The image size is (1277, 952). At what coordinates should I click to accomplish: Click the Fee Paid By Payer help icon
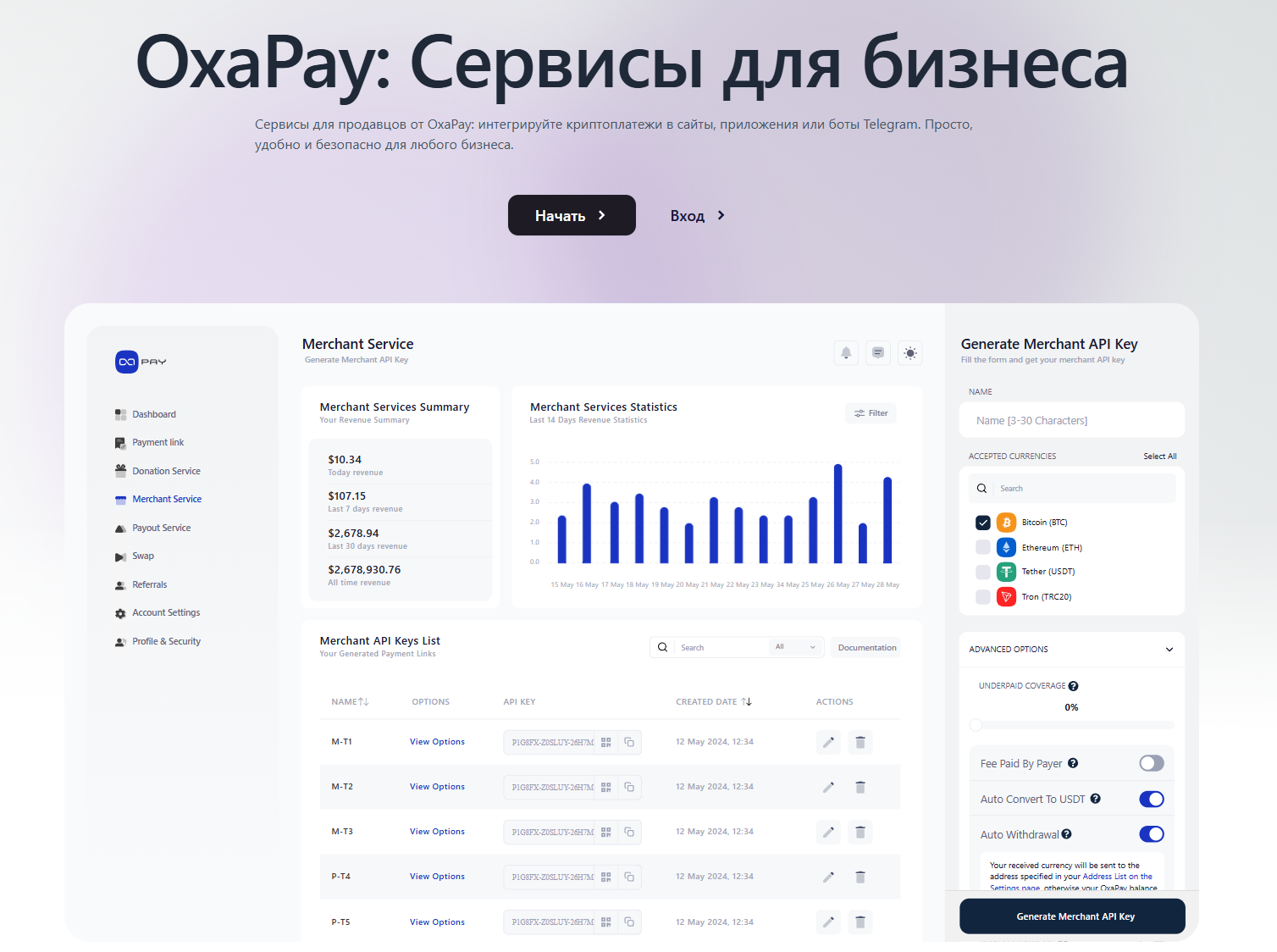(1073, 763)
